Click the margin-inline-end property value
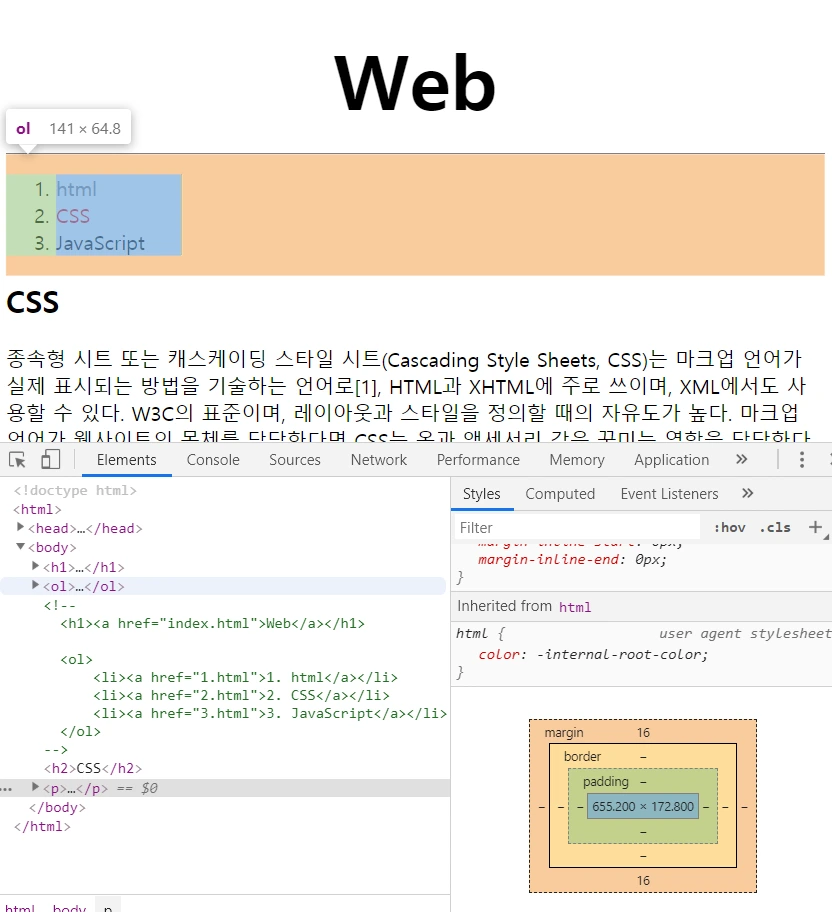The height and width of the screenshot is (912, 832). point(650,560)
